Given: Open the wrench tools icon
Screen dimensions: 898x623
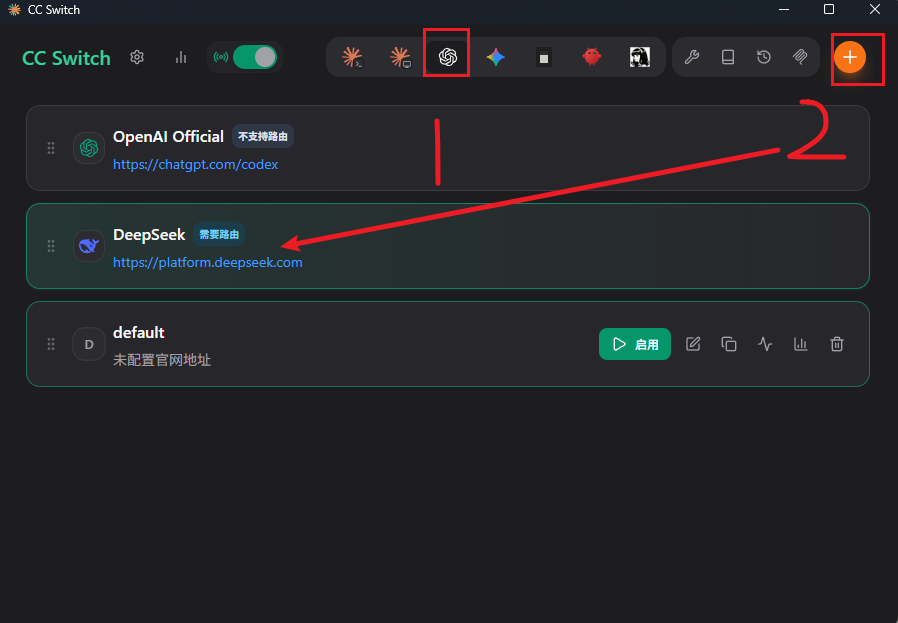Looking at the screenshot, I should point(692,57).
